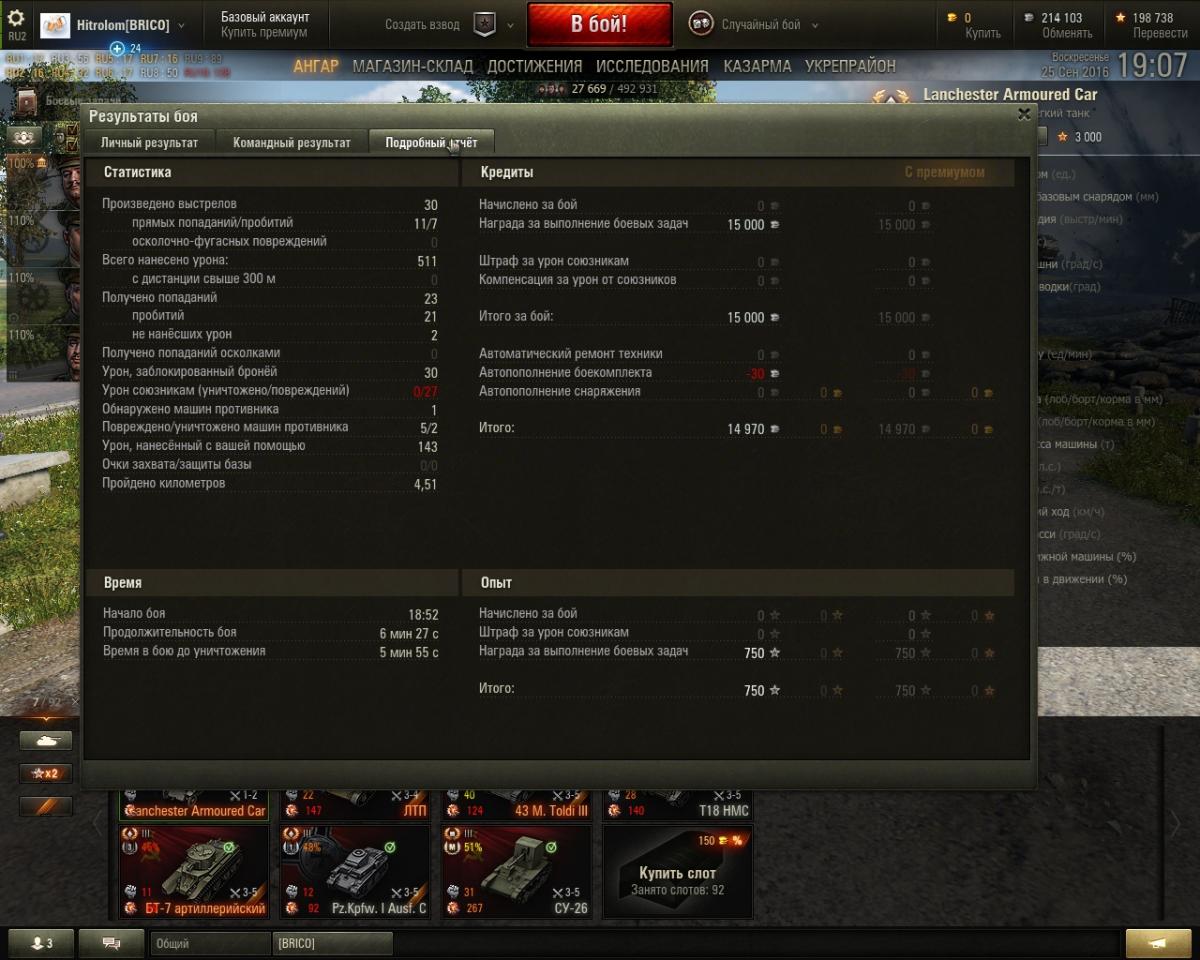Open МАГАЗИН-СКЛАД tab

413,66
